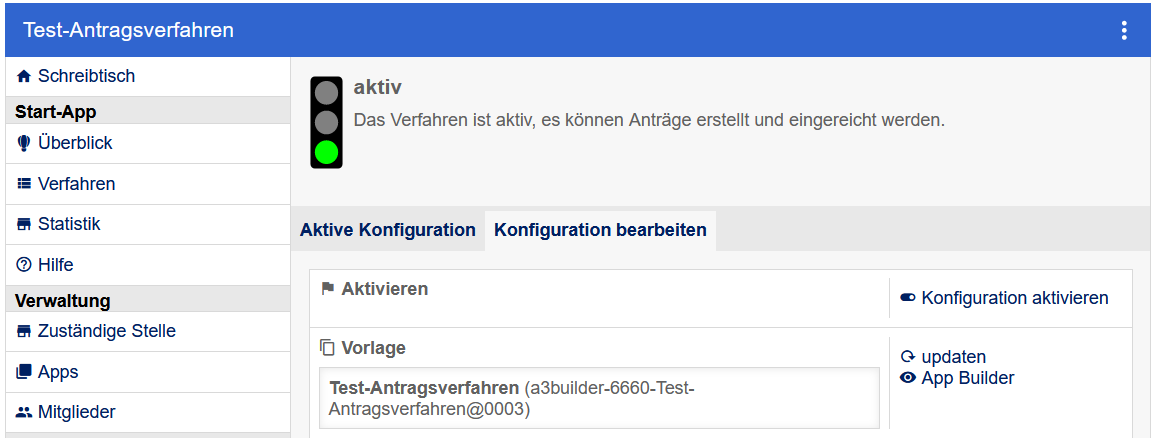Switch to Aktive Konfiguration tab
The height and width of the screenshot is (438, 1157).
(388, 230)
